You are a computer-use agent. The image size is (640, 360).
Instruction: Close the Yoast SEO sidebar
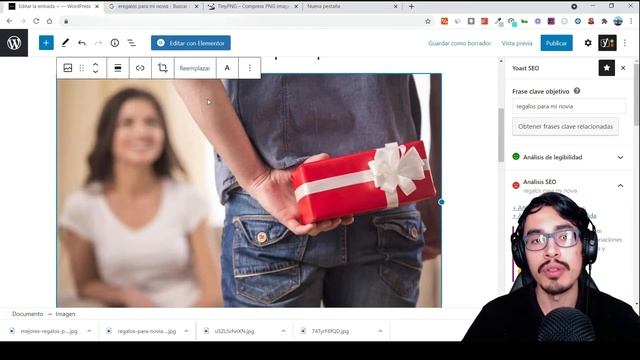point(623,68)
